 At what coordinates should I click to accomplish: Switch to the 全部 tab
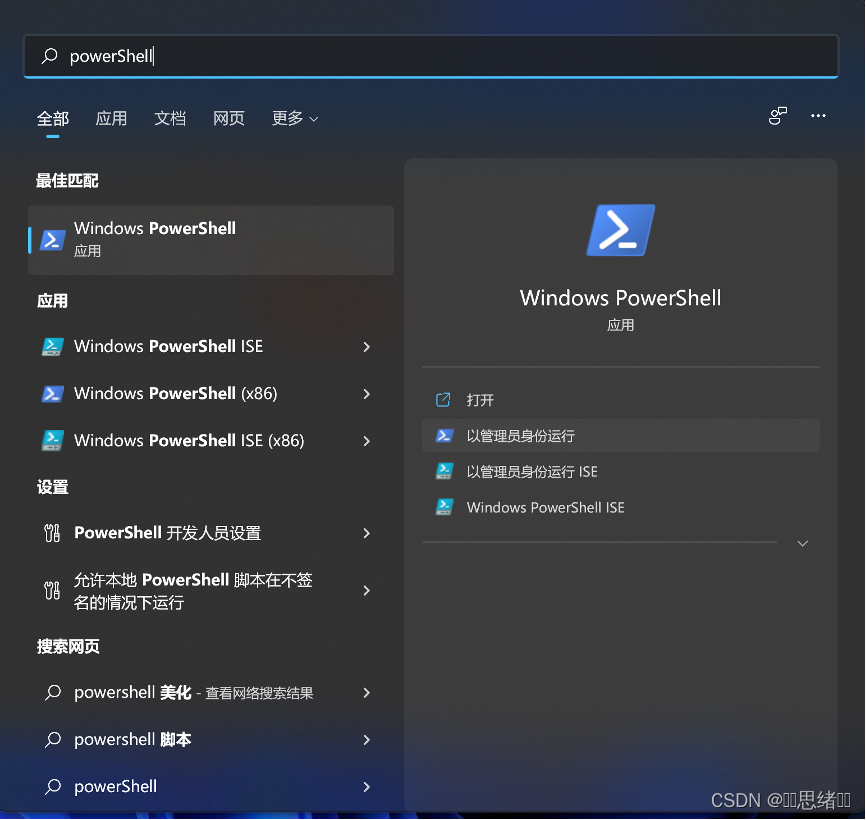[53, 118]
